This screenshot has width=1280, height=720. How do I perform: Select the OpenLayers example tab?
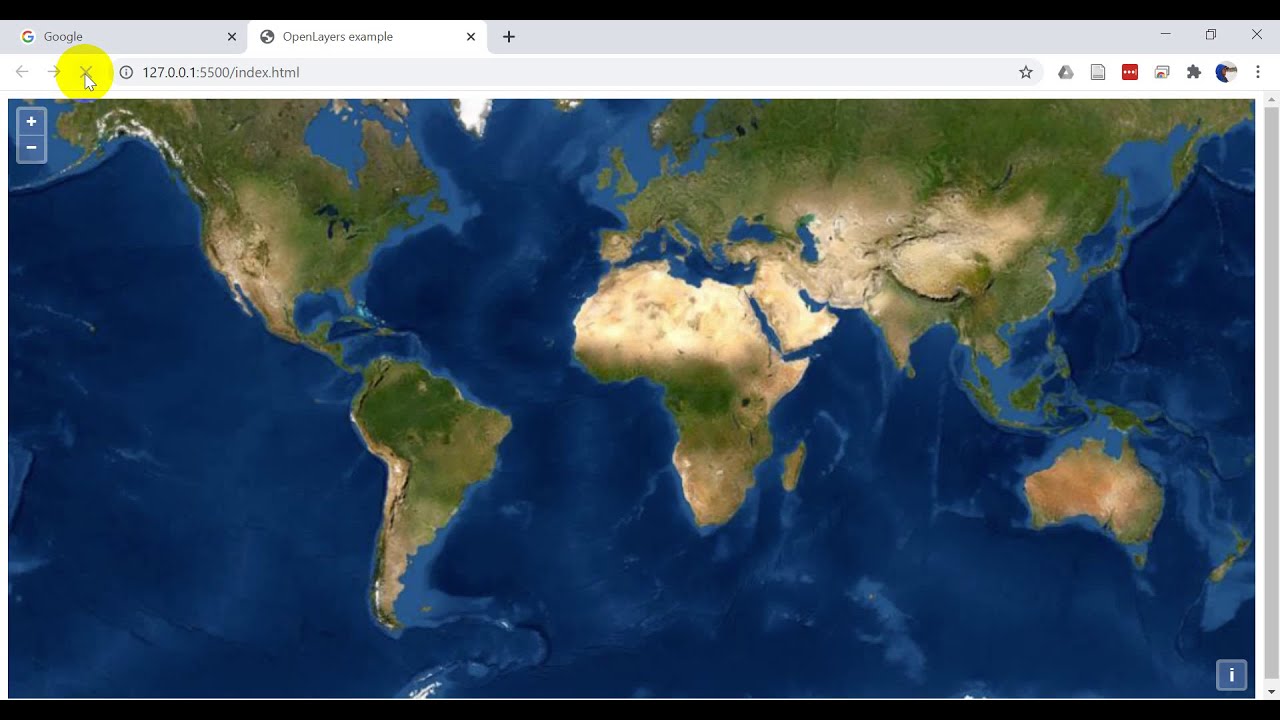point(366,36)
